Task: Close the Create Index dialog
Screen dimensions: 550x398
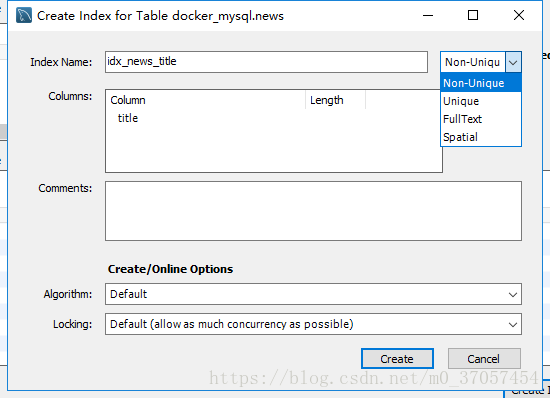Action: point(519,15)
